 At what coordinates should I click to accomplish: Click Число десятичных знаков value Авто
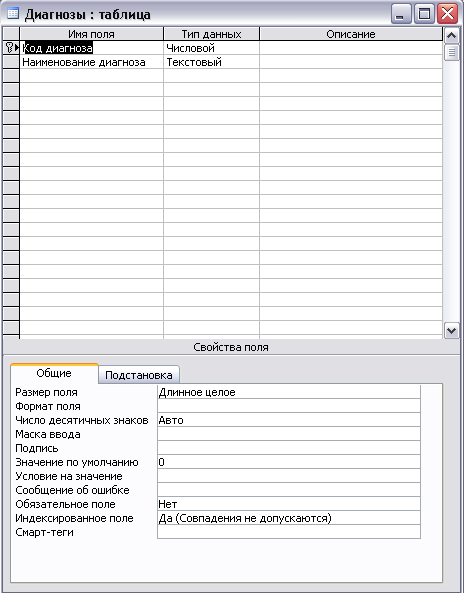pyautogui.click(x=289, y=420)
